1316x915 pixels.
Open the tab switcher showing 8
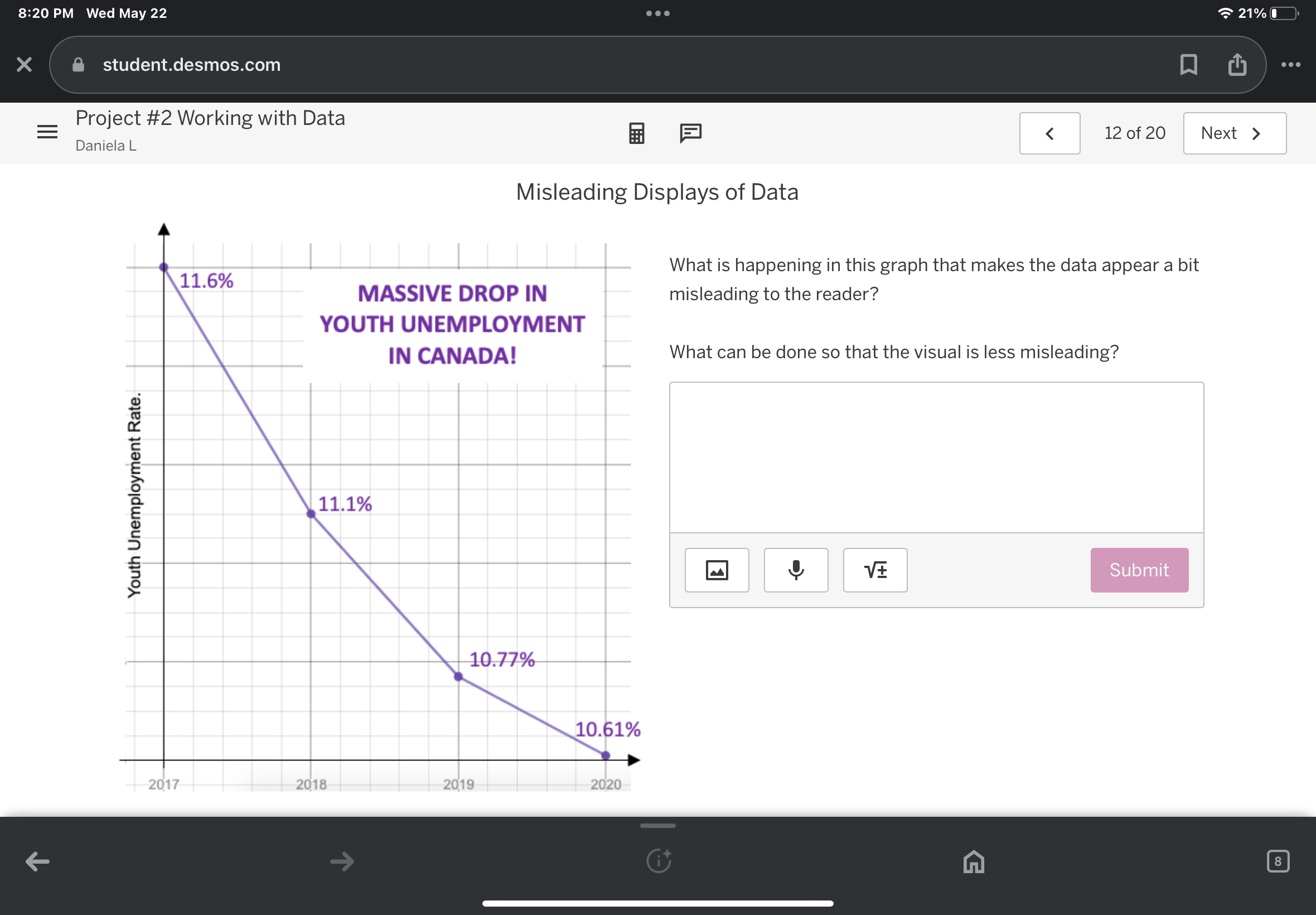(1278, 860)
